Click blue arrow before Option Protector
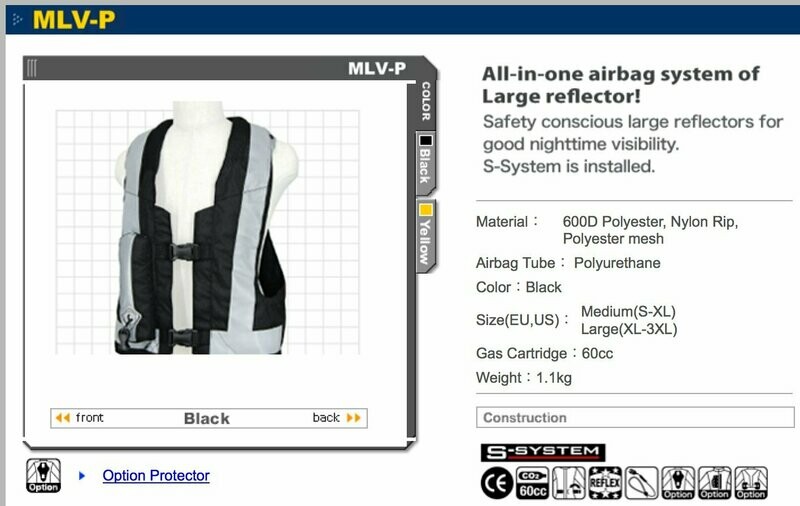The width and height of the screenshot is (800, 506). tap(82, 476)
